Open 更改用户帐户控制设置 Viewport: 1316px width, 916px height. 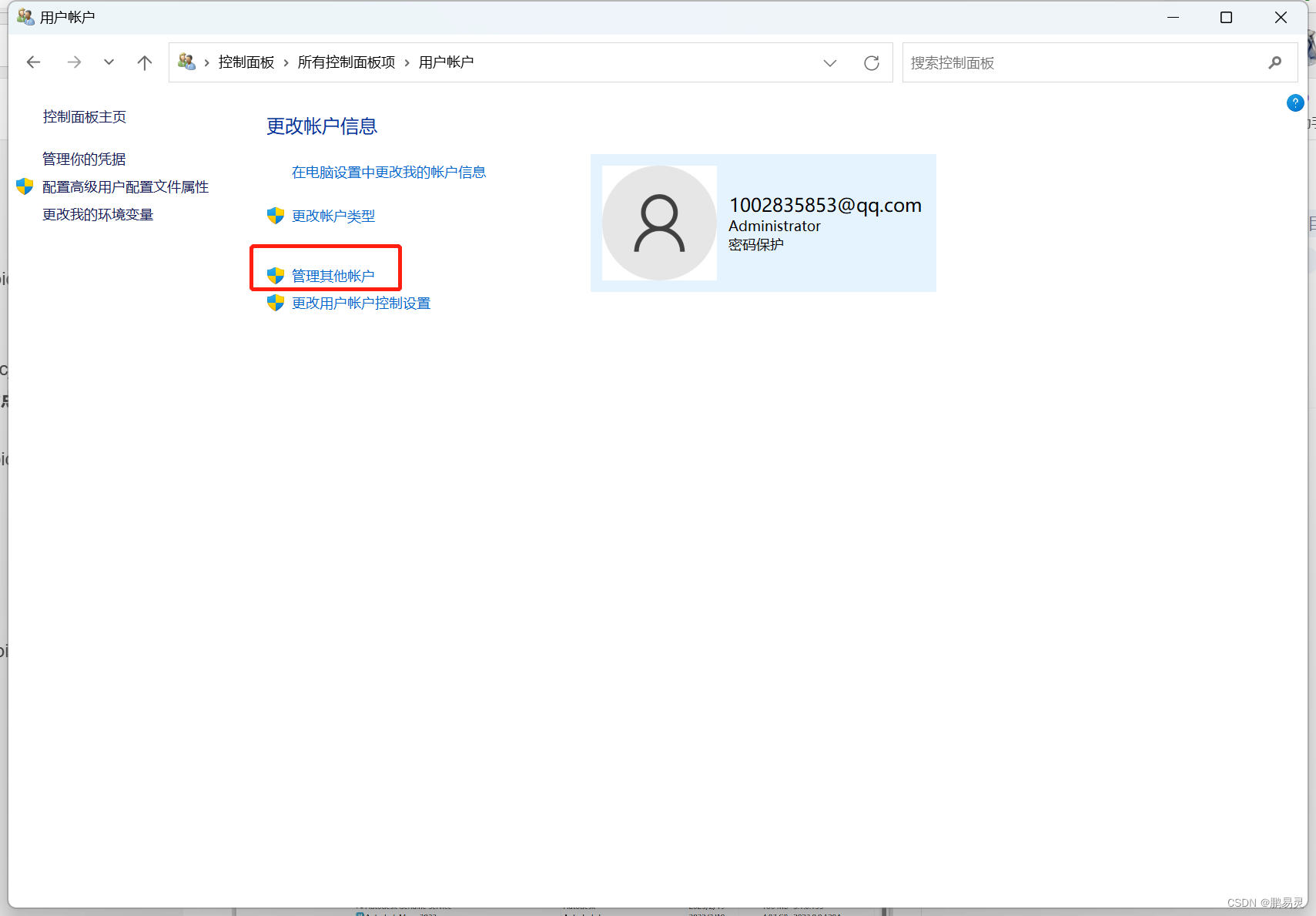coord(360,303)
